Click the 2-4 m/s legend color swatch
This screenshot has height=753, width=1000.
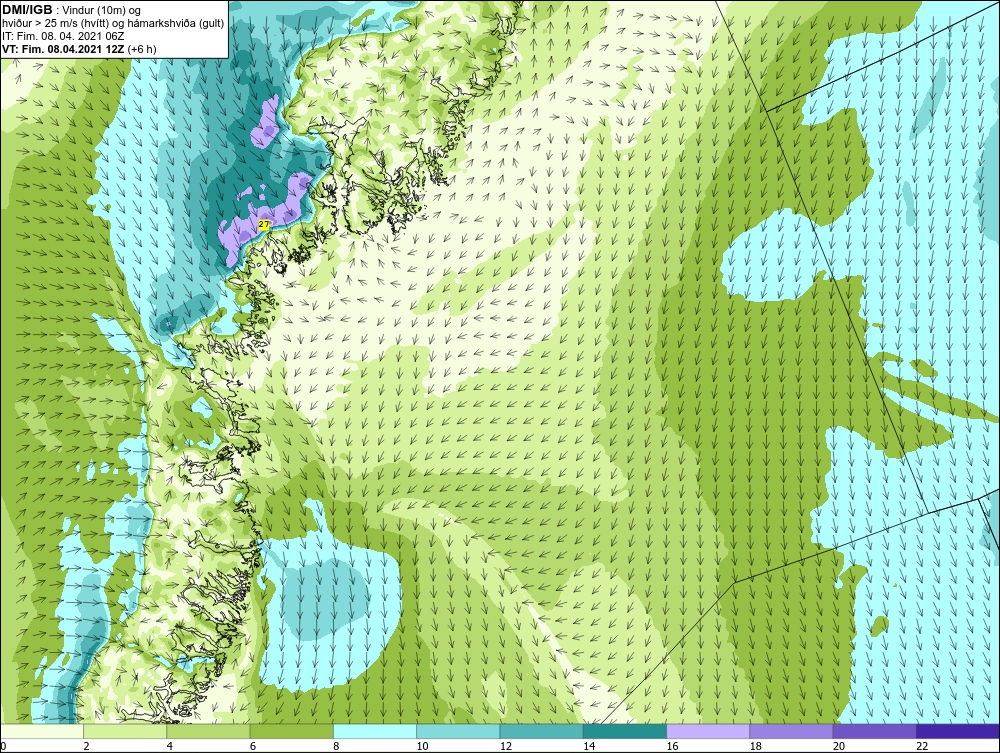point(125,731)
